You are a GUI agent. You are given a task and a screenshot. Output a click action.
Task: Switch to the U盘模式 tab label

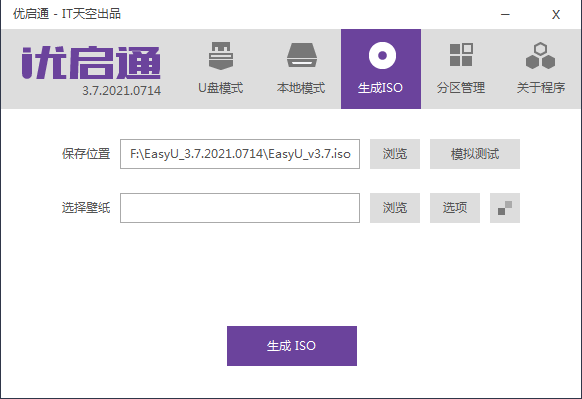coord(221,88)
